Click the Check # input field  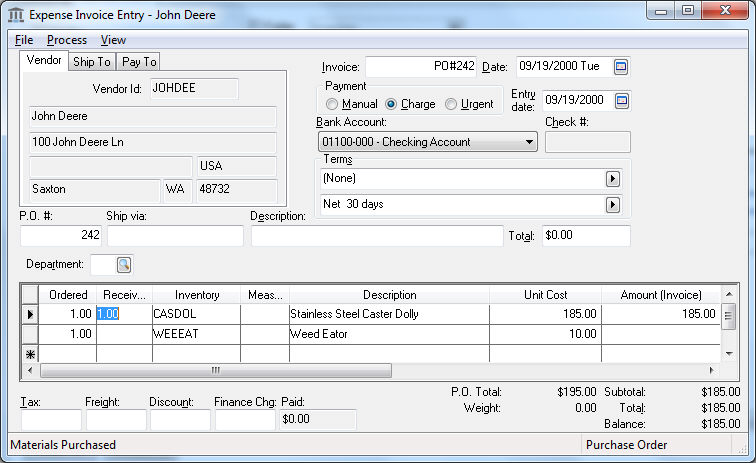click(588, 142)
